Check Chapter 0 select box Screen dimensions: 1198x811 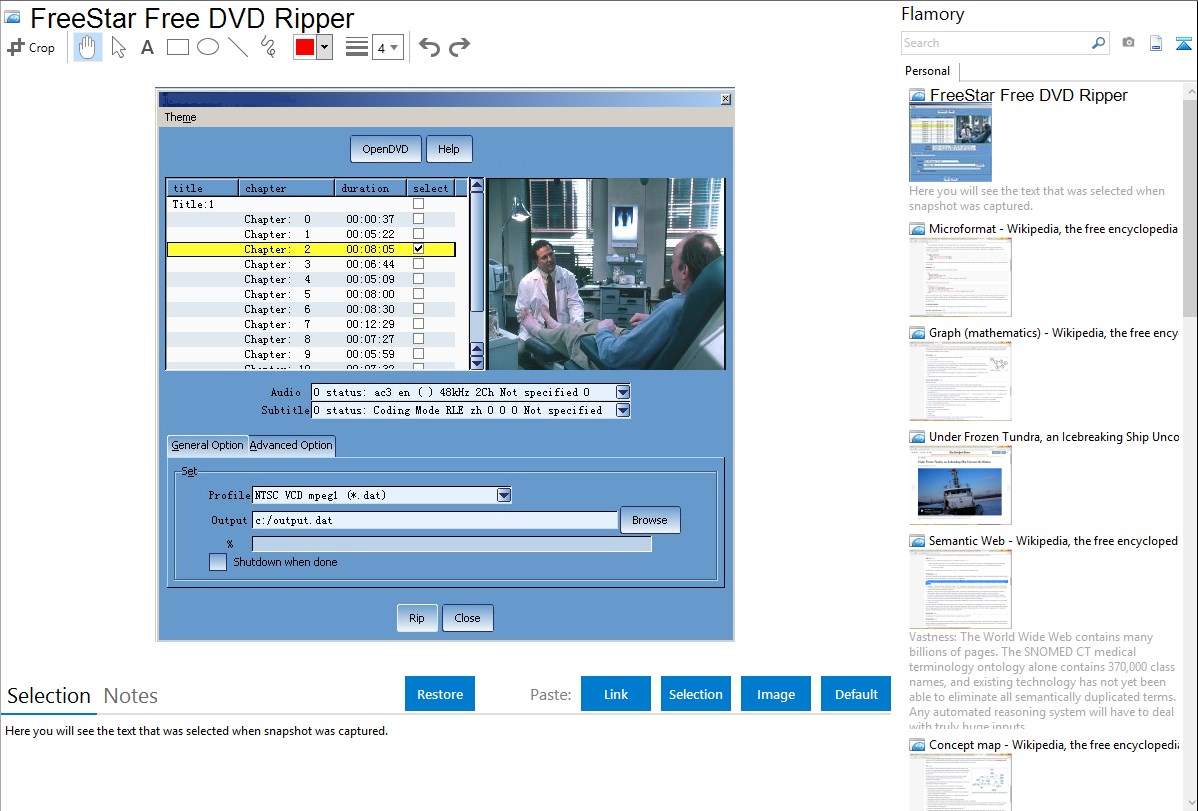[x=418, y=219]
